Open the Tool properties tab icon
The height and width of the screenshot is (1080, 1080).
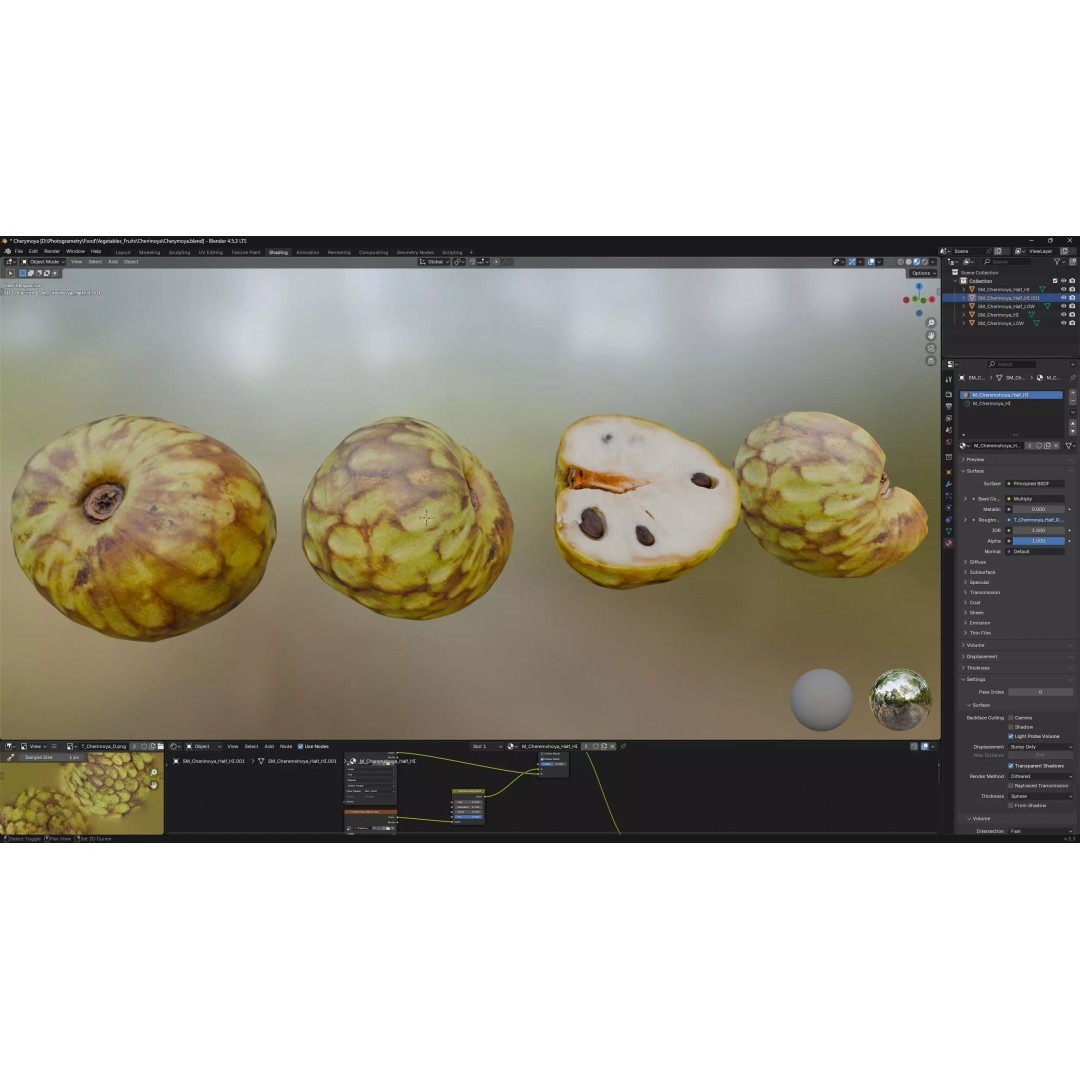pos(948,379)
